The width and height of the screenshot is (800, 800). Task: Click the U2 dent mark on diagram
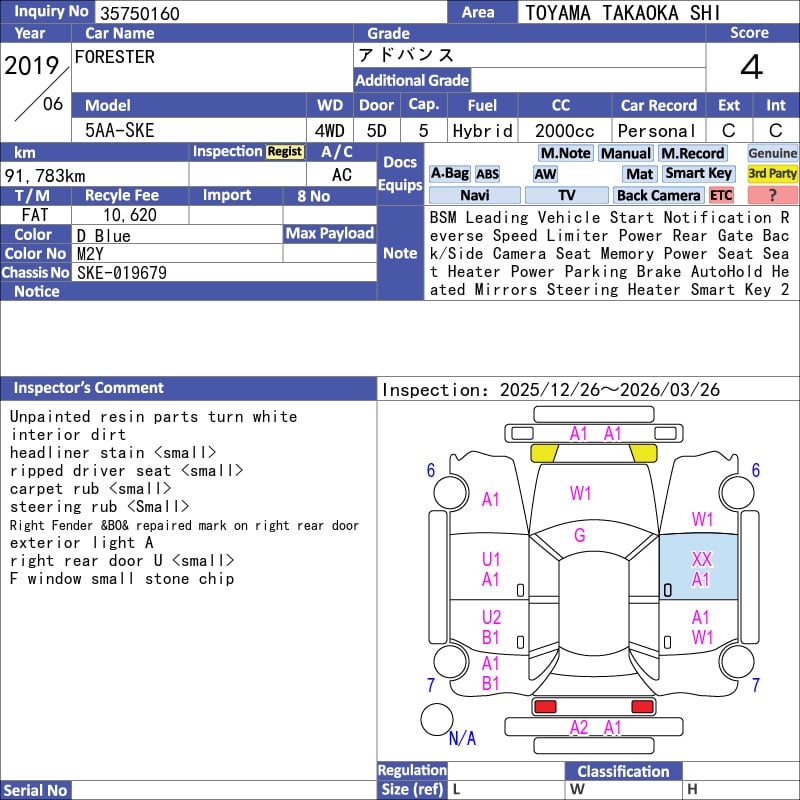[491, 618]
